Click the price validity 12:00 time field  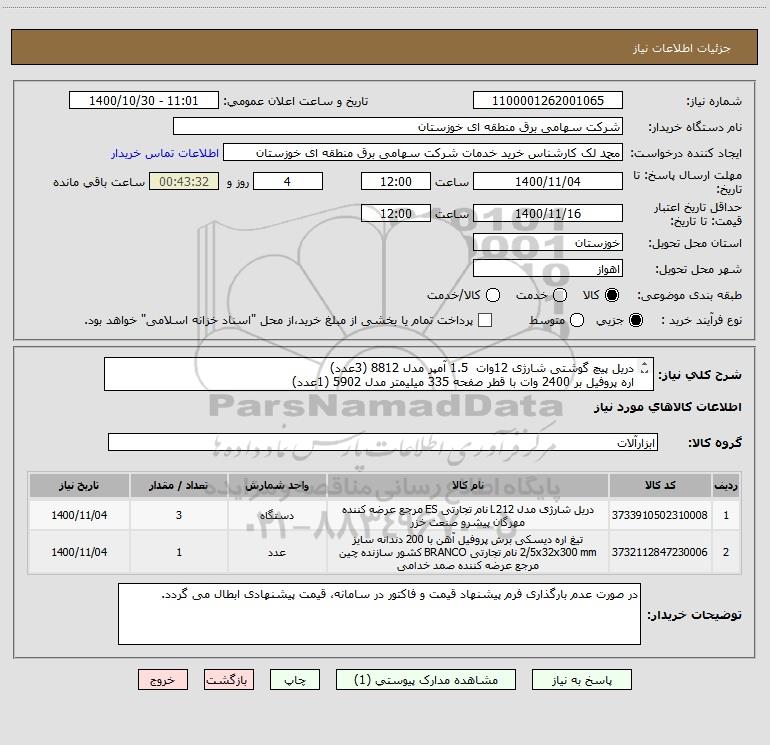click(396, 213)
